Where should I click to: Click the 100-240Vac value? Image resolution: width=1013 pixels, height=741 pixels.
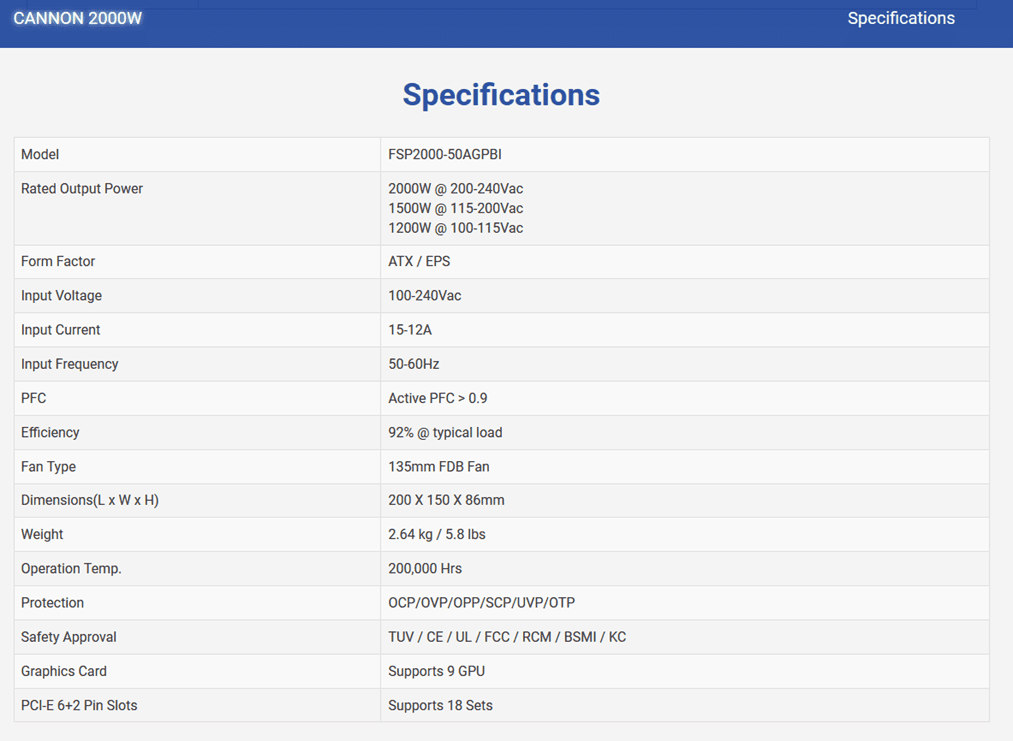click(x=424, y=295)
